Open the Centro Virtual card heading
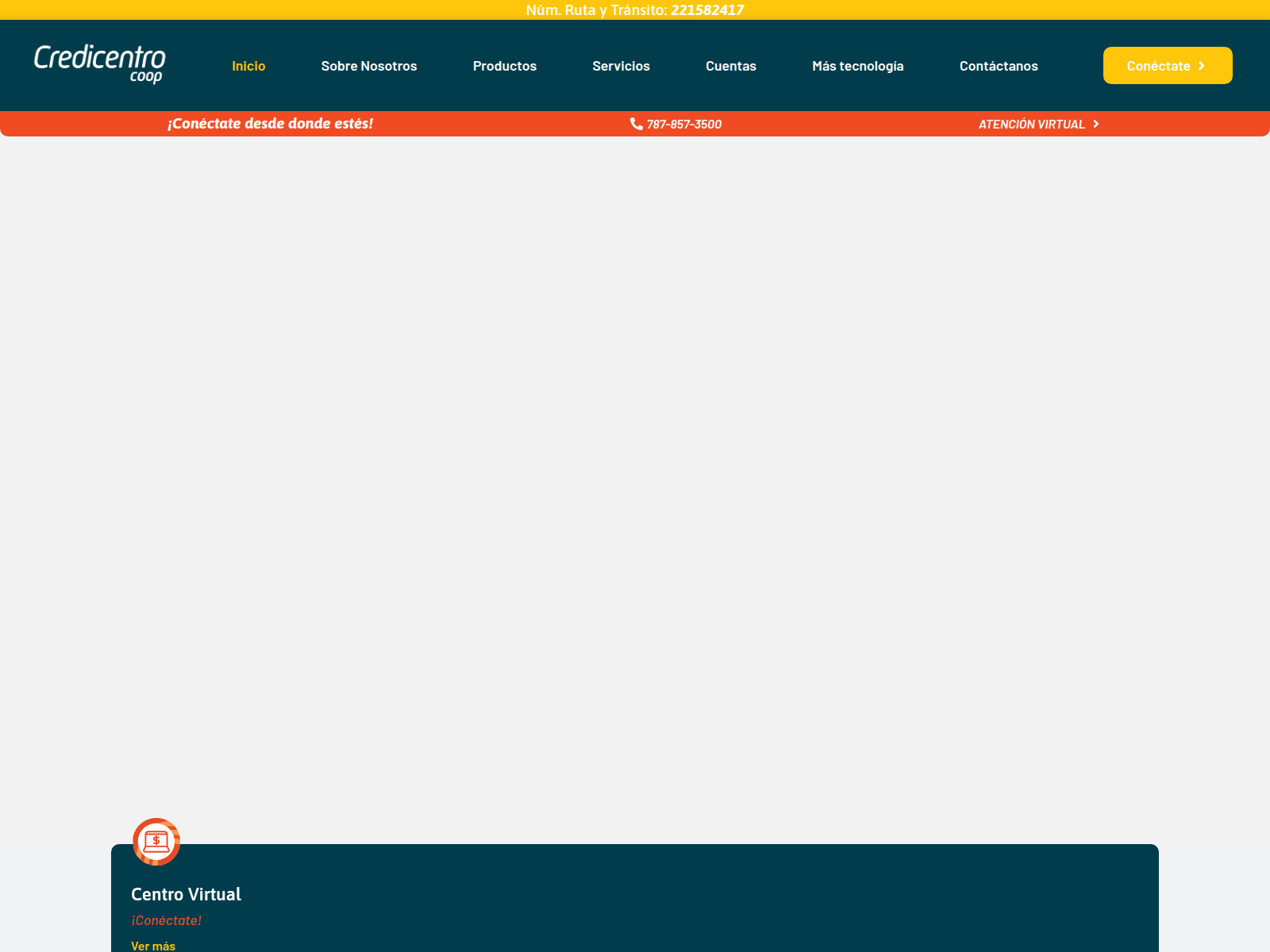 coord(186,894)
